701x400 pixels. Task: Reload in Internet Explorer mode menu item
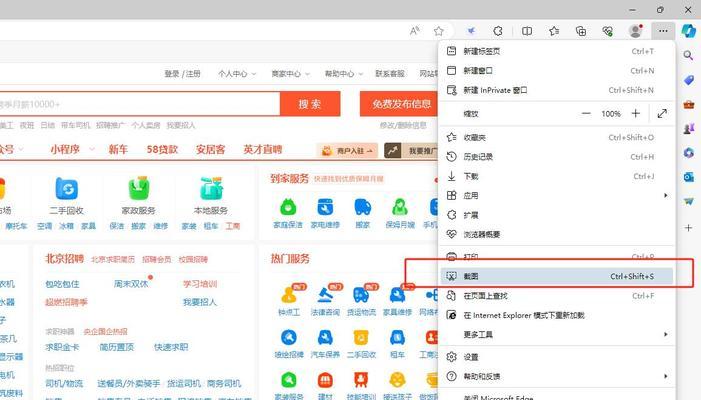tap(557, 315)
